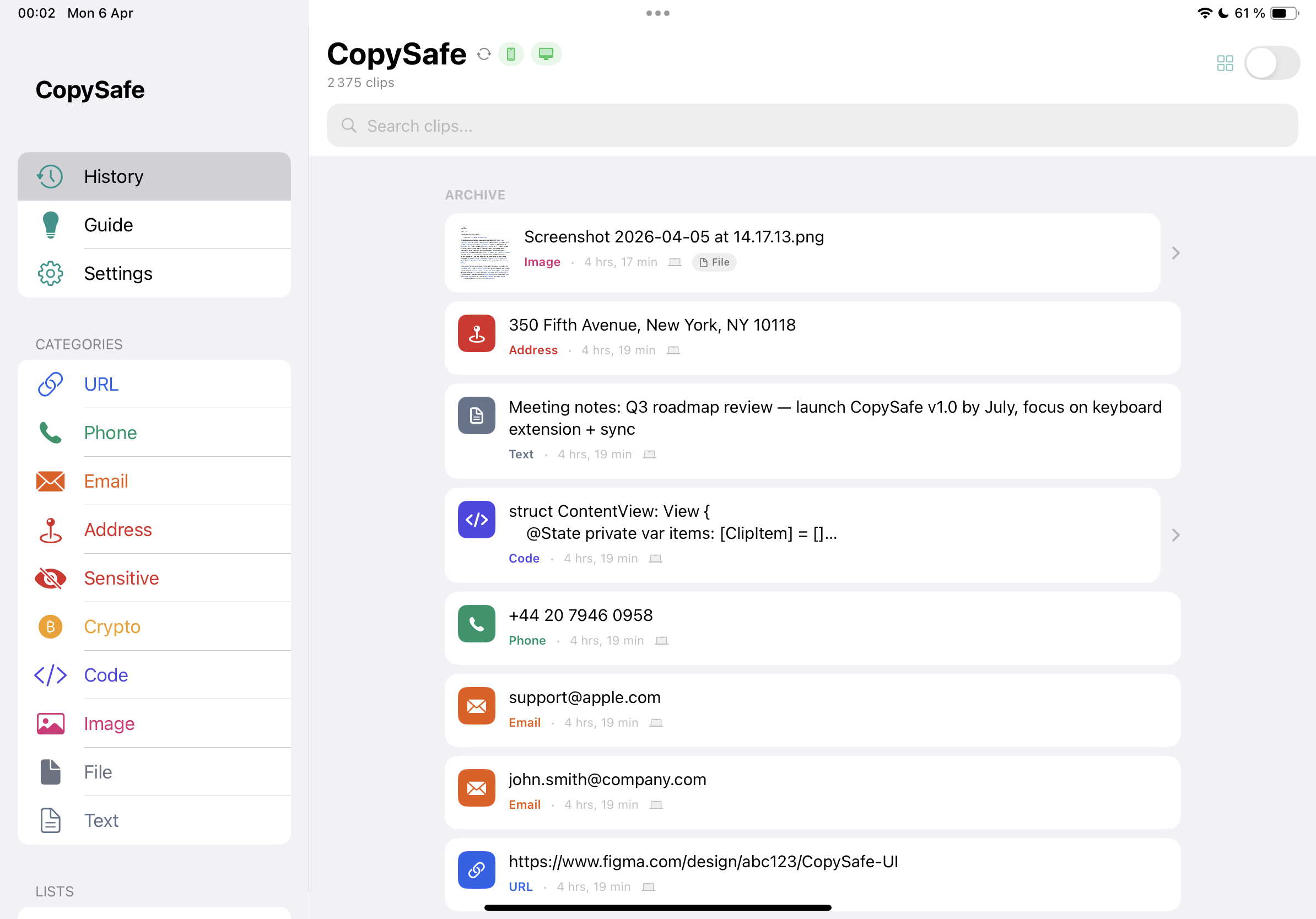Click the green phone clip icon
Screen dimensions: 1316x919
tap(476, 623)
